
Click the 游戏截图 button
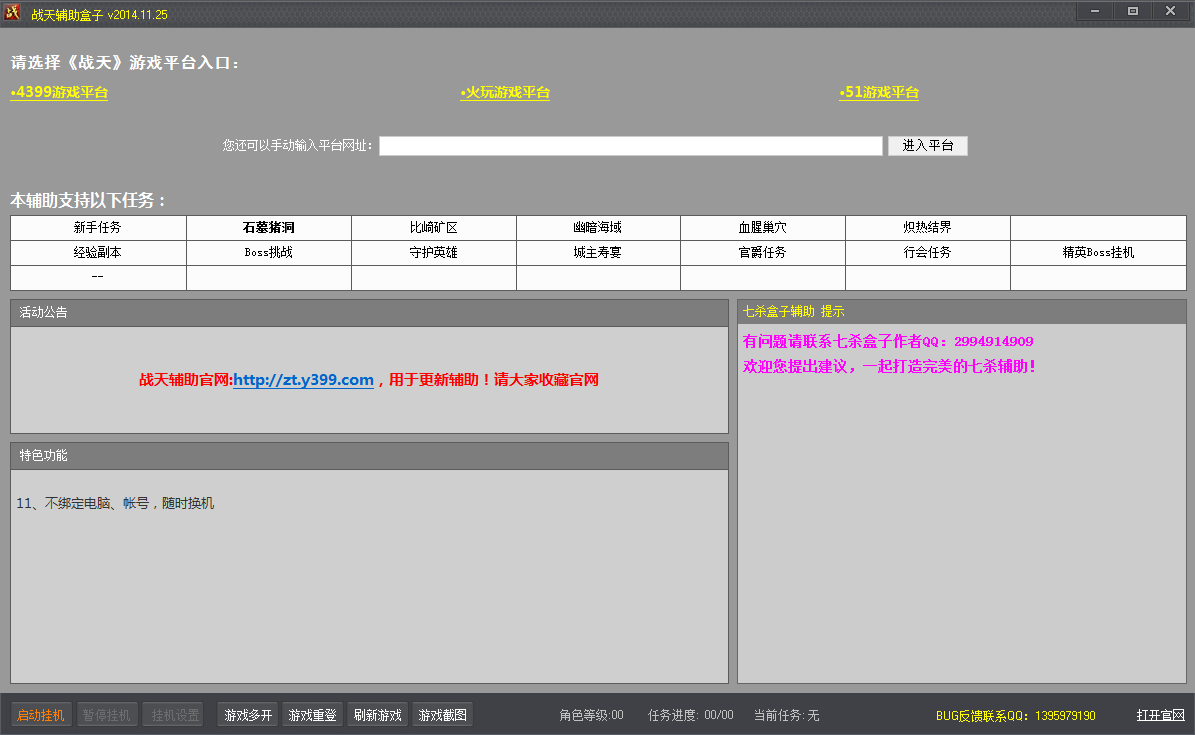tap(443, 715)
